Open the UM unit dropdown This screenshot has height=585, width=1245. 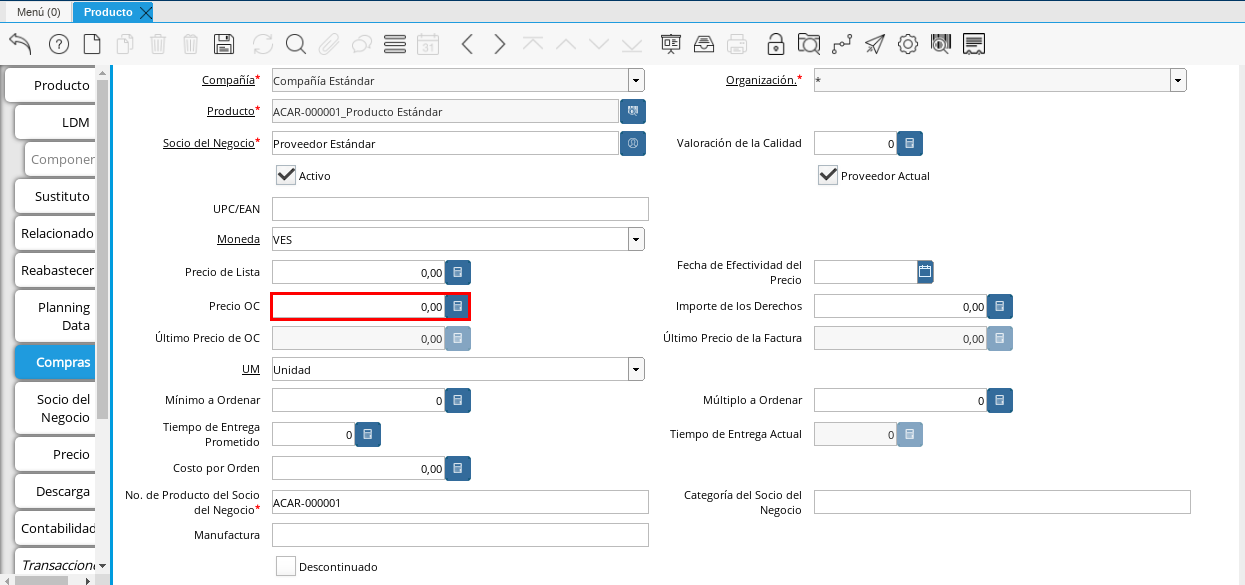coord(636,370)
